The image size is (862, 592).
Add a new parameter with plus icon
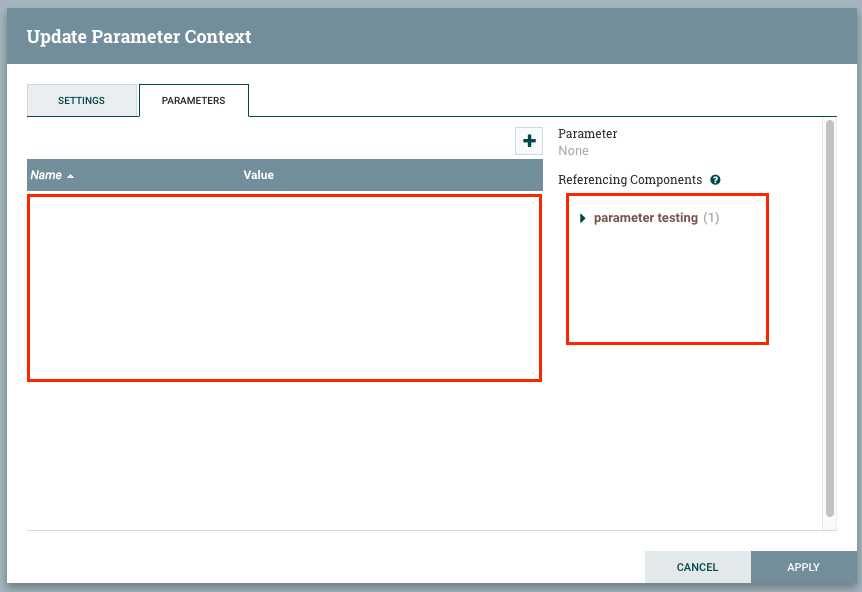point(529,141)
